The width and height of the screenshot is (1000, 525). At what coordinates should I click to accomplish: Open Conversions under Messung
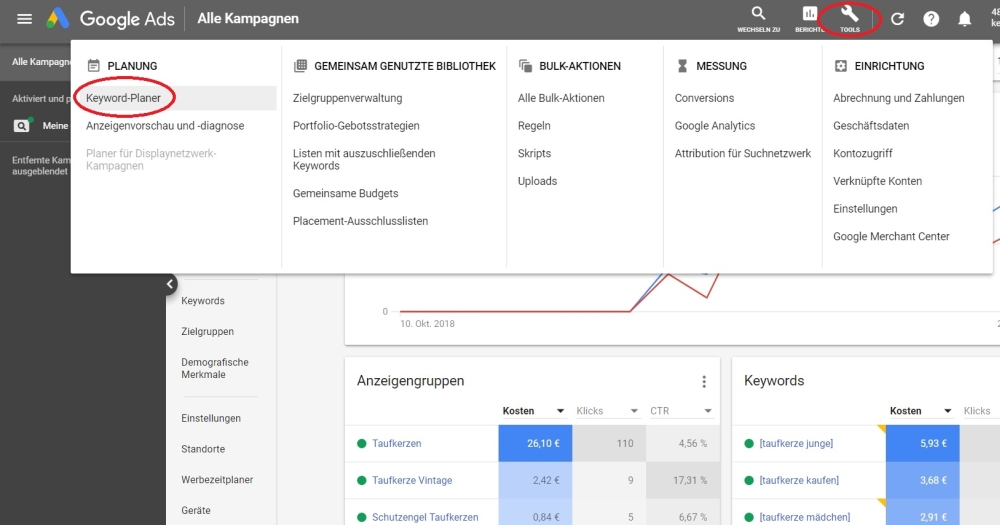pos(704,98)
